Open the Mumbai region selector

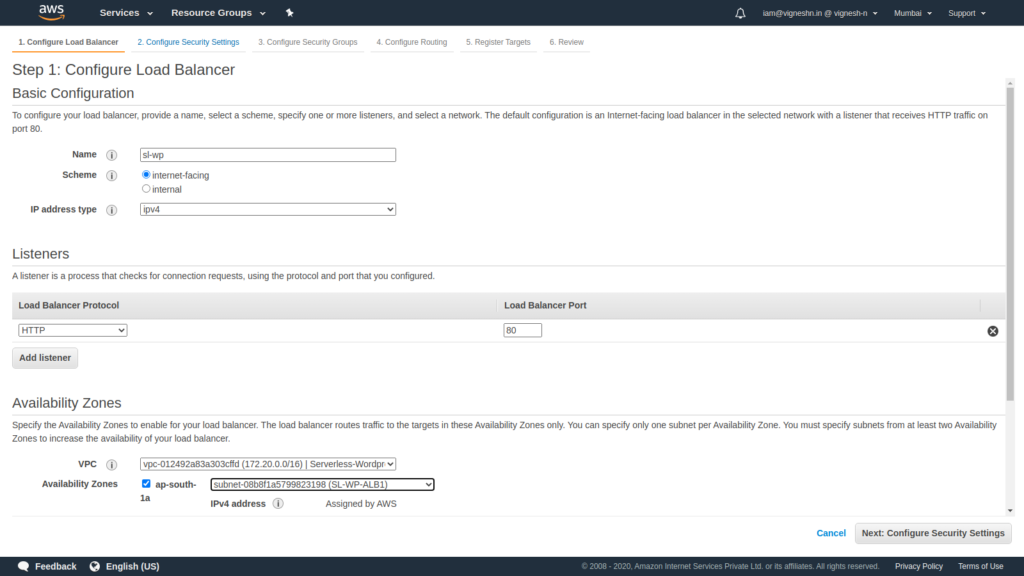click(912, 13)
